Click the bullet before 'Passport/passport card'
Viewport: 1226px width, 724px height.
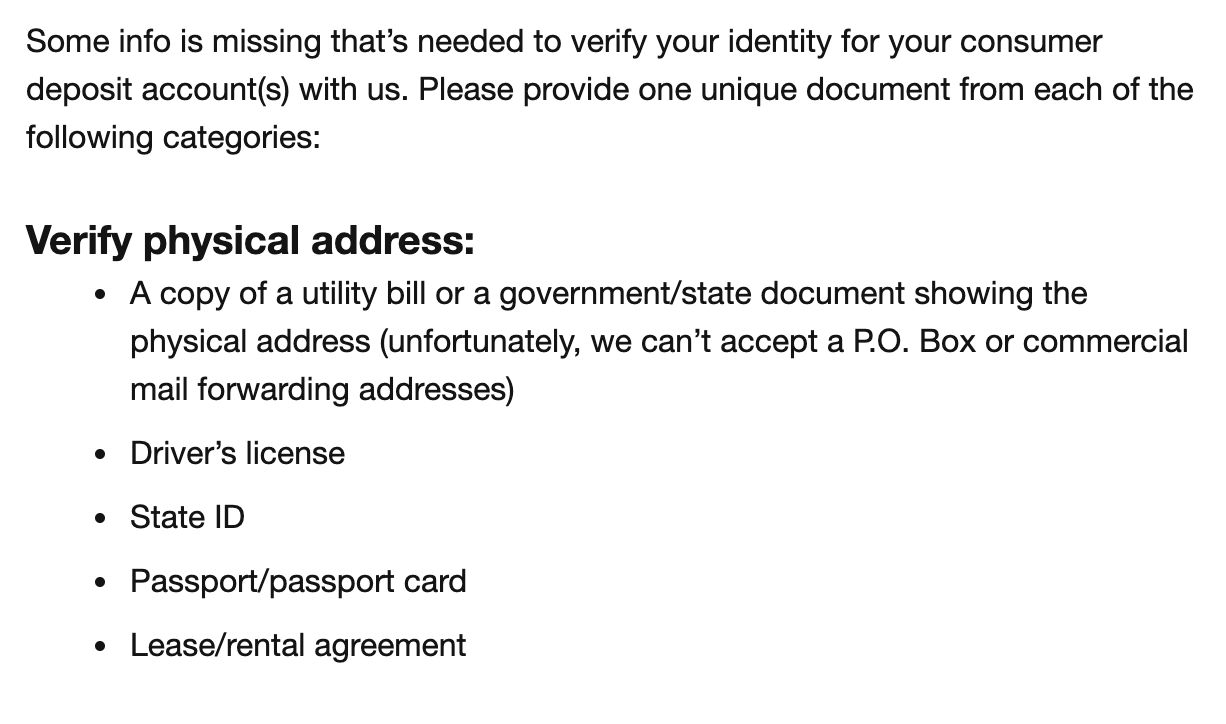[x=100, y=583]
